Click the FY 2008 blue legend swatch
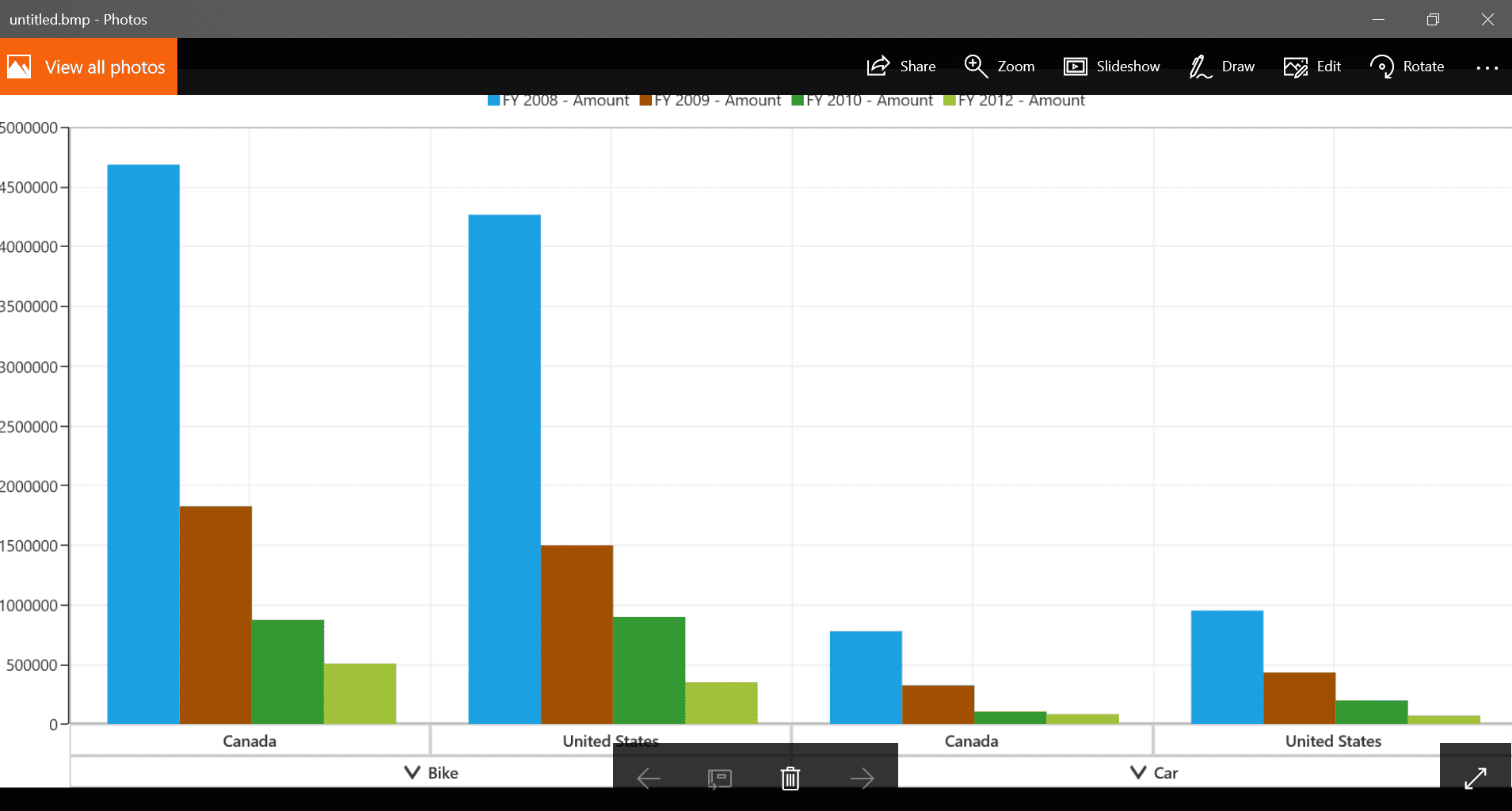The image size is (1512, 811). (493, 101)
